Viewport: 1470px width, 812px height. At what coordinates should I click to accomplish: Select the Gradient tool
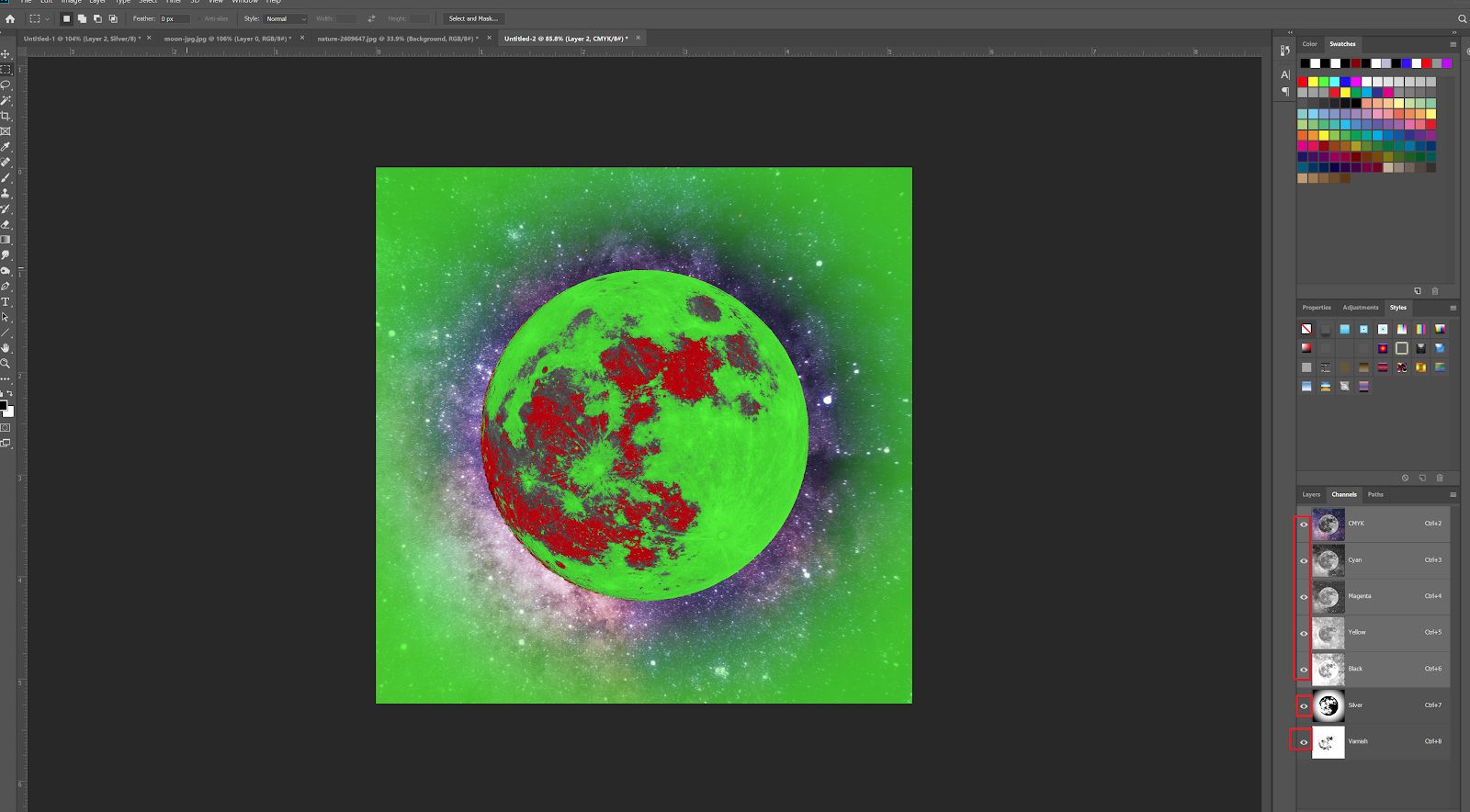pyautogui.click(x=6, y=240)
